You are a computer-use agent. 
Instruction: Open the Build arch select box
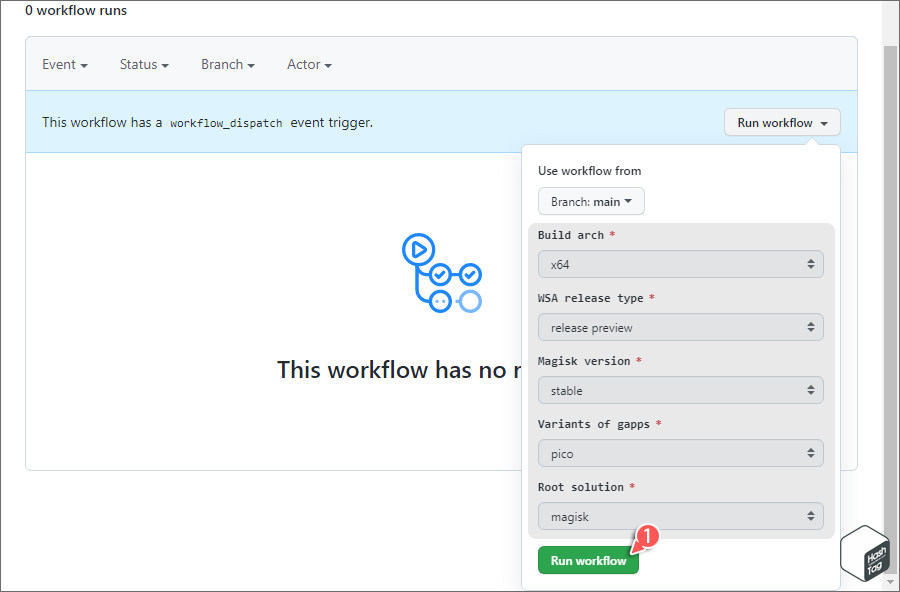click(x=681, y=263)
